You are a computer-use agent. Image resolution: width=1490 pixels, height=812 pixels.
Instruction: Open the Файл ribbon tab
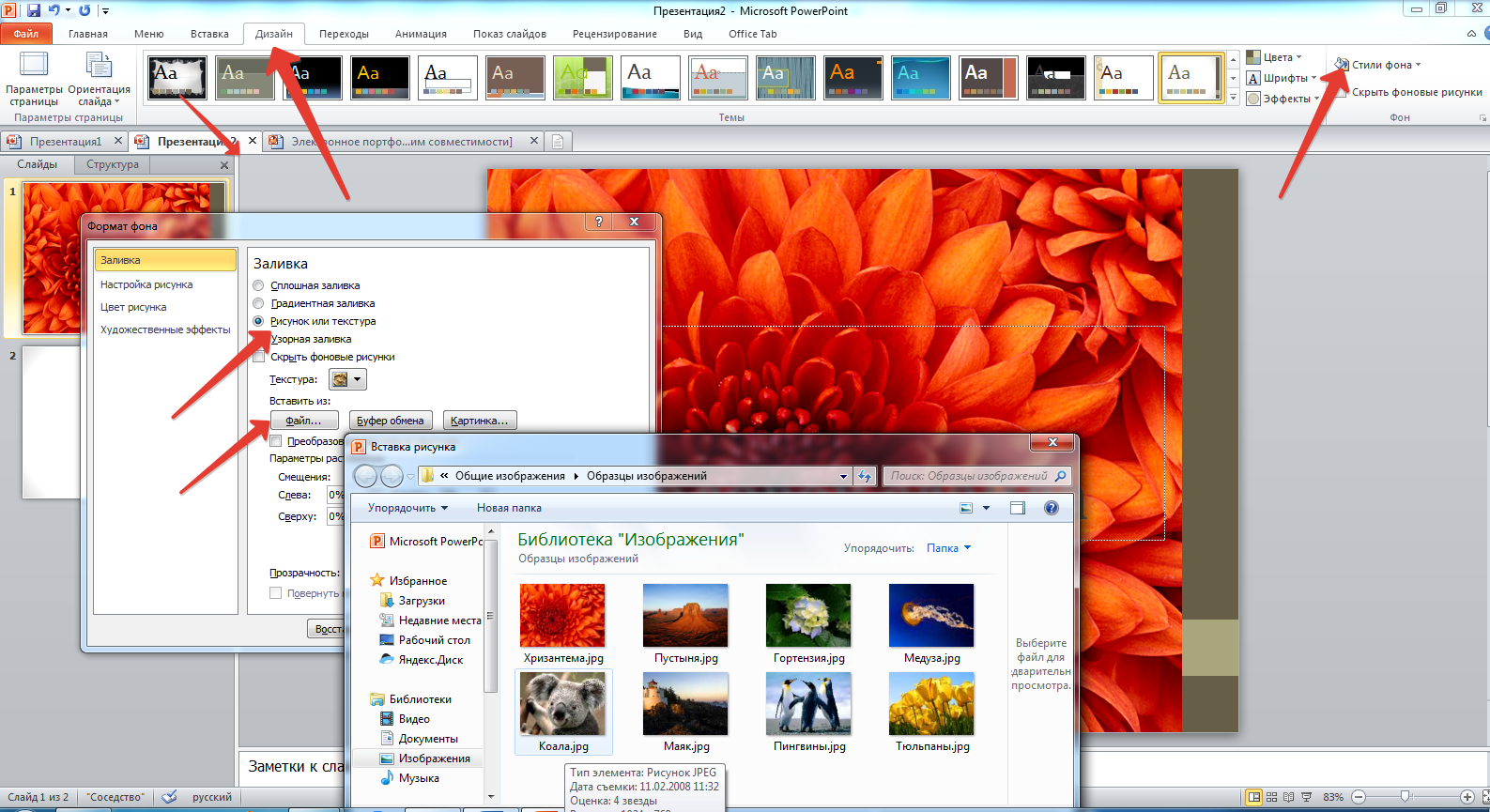[26, 34]
